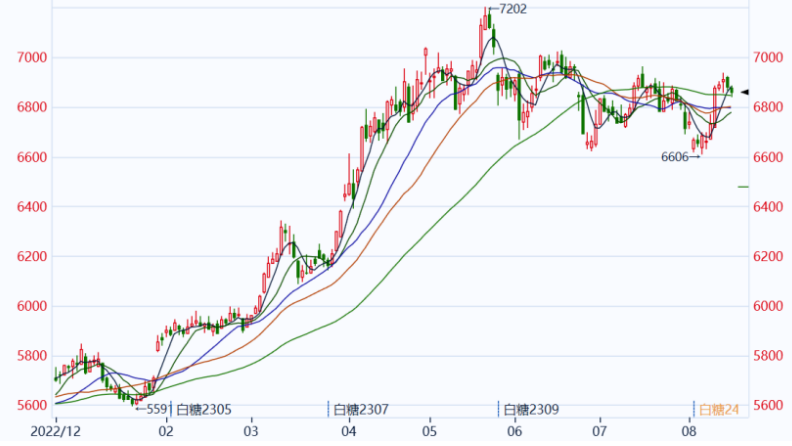Click the short green line at right edge

pyautogui.click(x=743, y=187)
